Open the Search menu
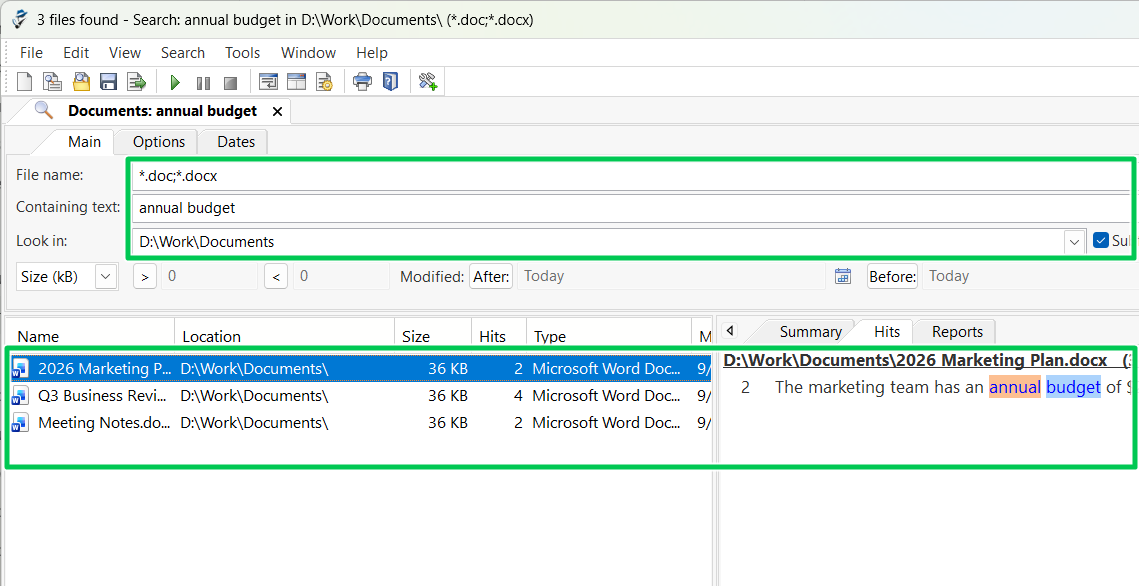This screenshot has width=1139, height=586. pos(183,53)
